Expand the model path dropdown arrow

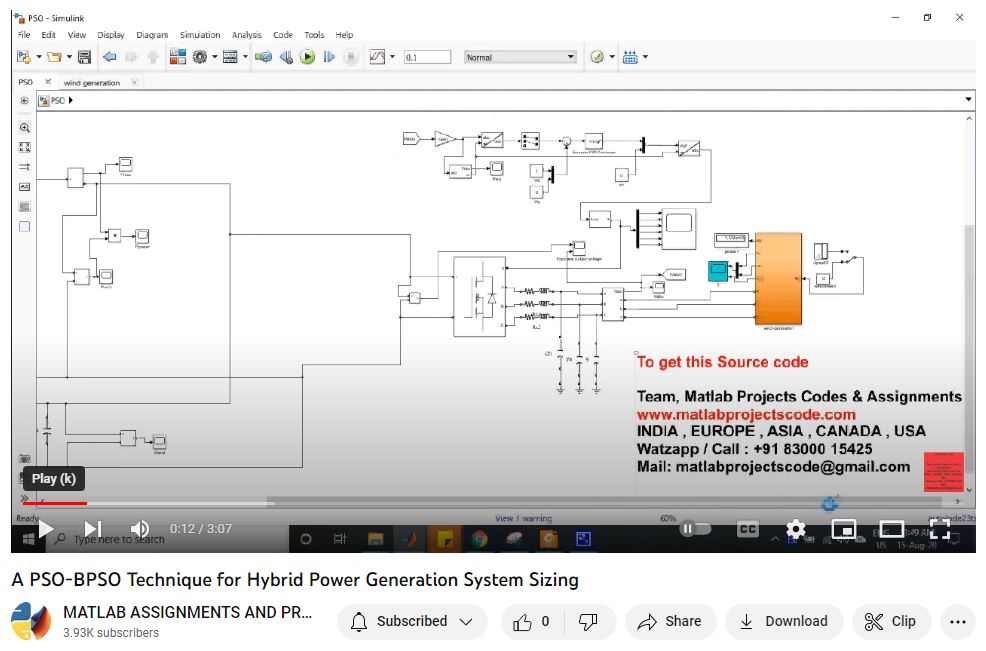[x=968, y=100]
